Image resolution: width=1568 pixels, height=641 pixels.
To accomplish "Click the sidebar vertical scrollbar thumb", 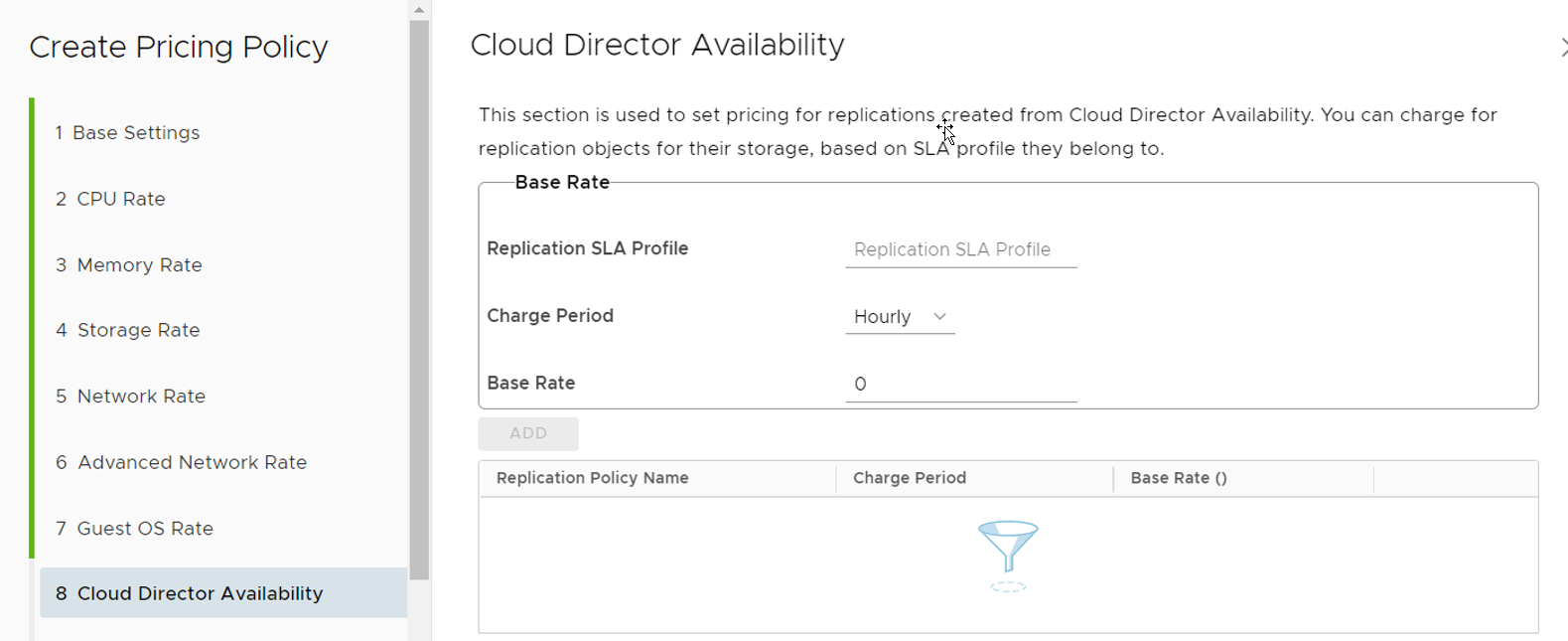I will 419,298.
